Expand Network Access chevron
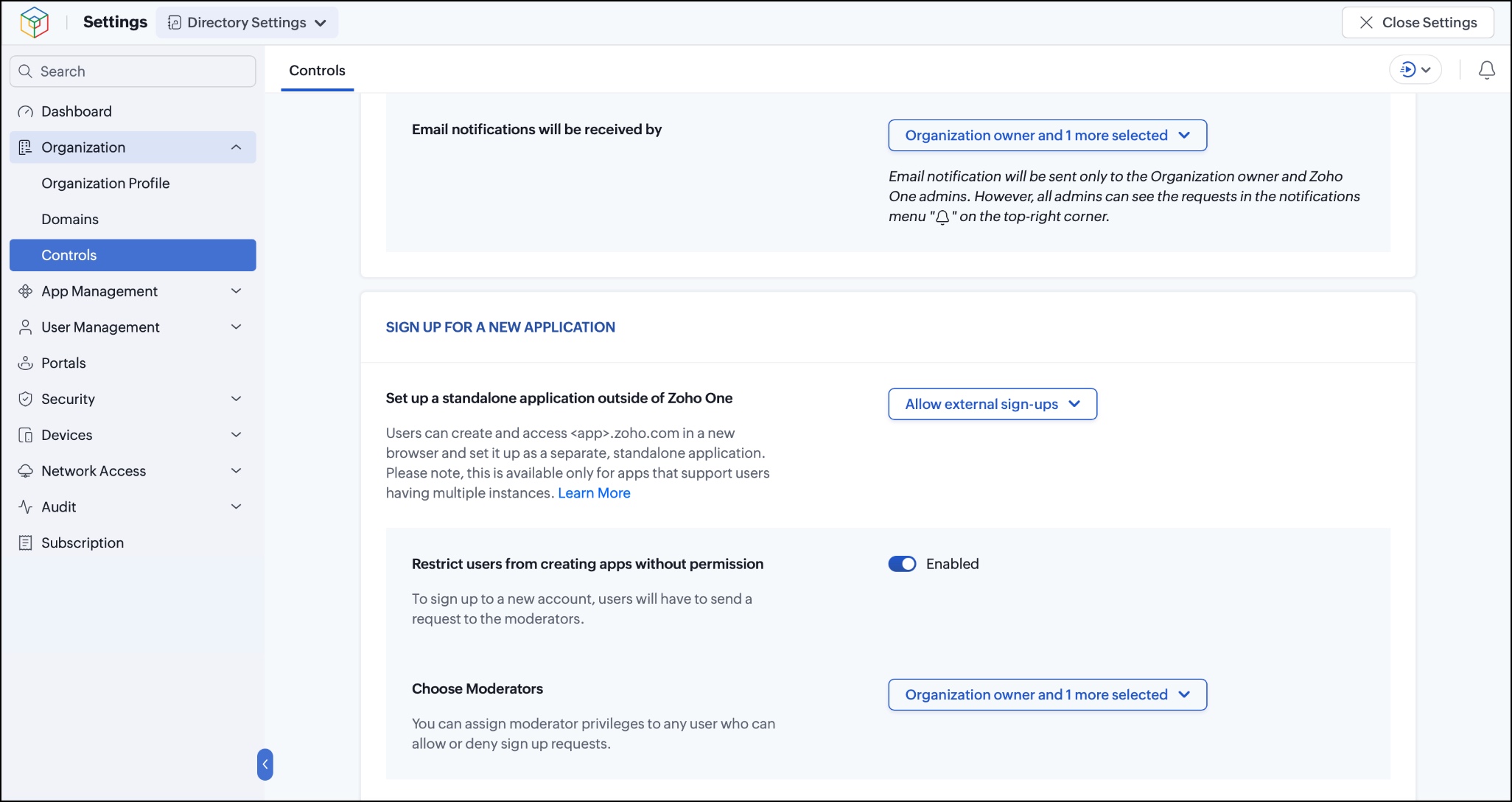The width and height of the screenshot is (1512, 802). [x=236, y=471]
